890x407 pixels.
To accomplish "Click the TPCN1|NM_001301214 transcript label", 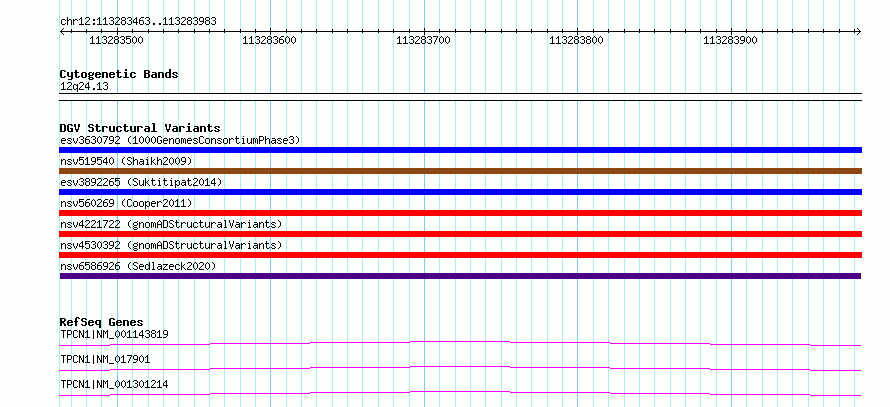I will pos(114,384).
